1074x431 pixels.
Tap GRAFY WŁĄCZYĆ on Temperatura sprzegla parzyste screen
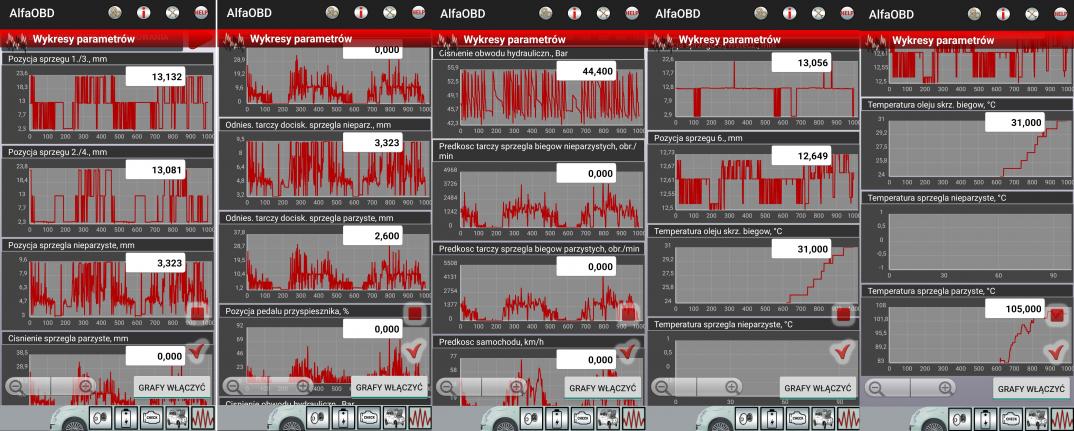[x=1031, y=389]
